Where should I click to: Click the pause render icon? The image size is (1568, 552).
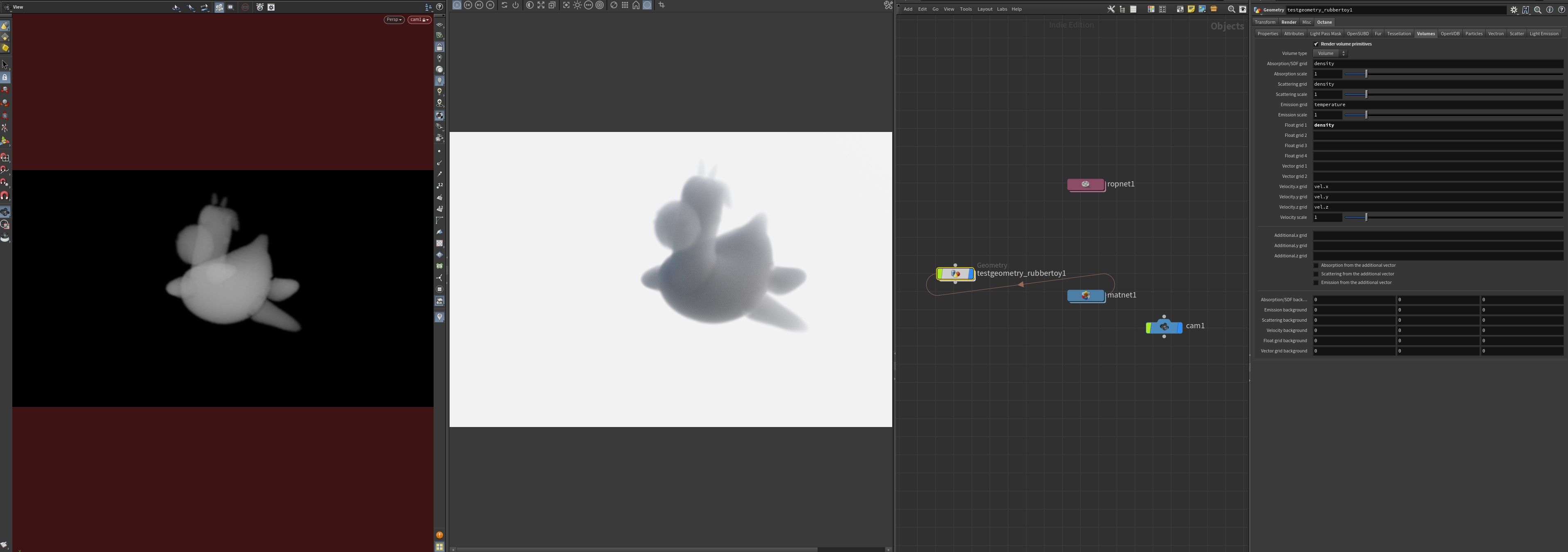click(x=490, y=5)
